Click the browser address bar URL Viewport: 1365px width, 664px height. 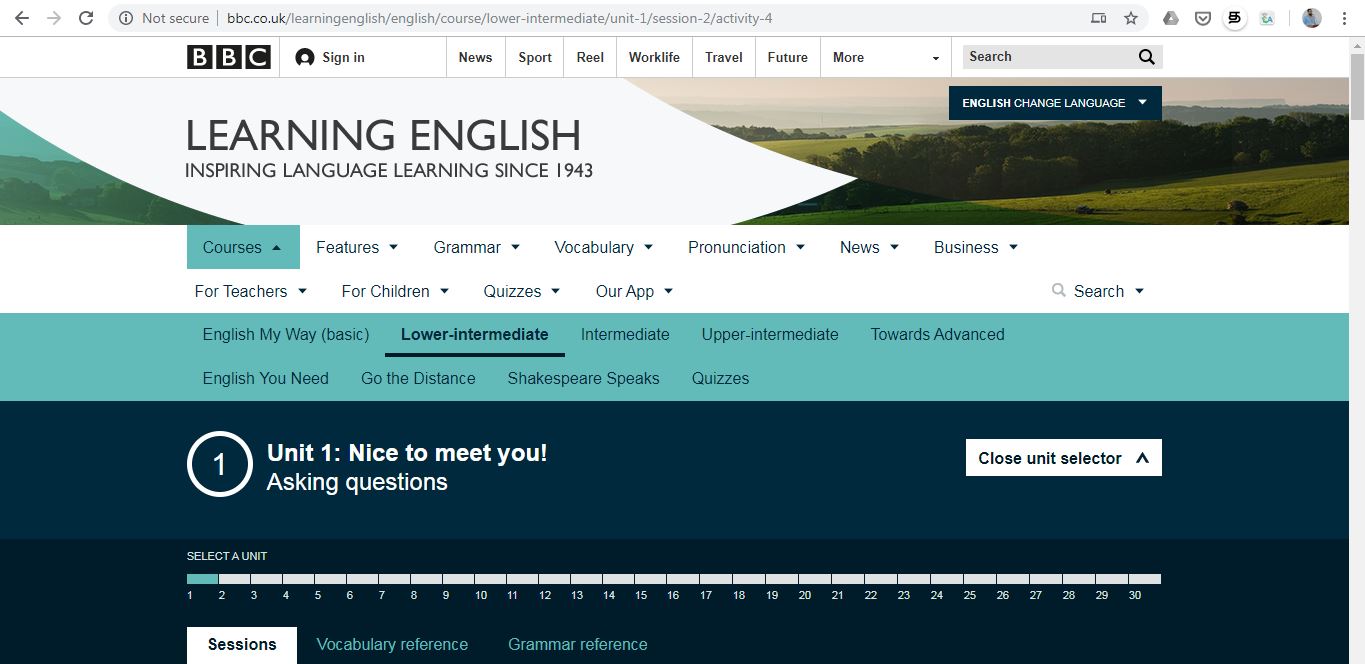click(500, 18)
